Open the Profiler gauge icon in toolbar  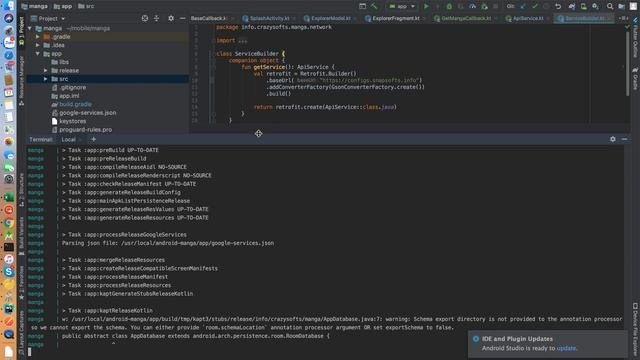472,6
